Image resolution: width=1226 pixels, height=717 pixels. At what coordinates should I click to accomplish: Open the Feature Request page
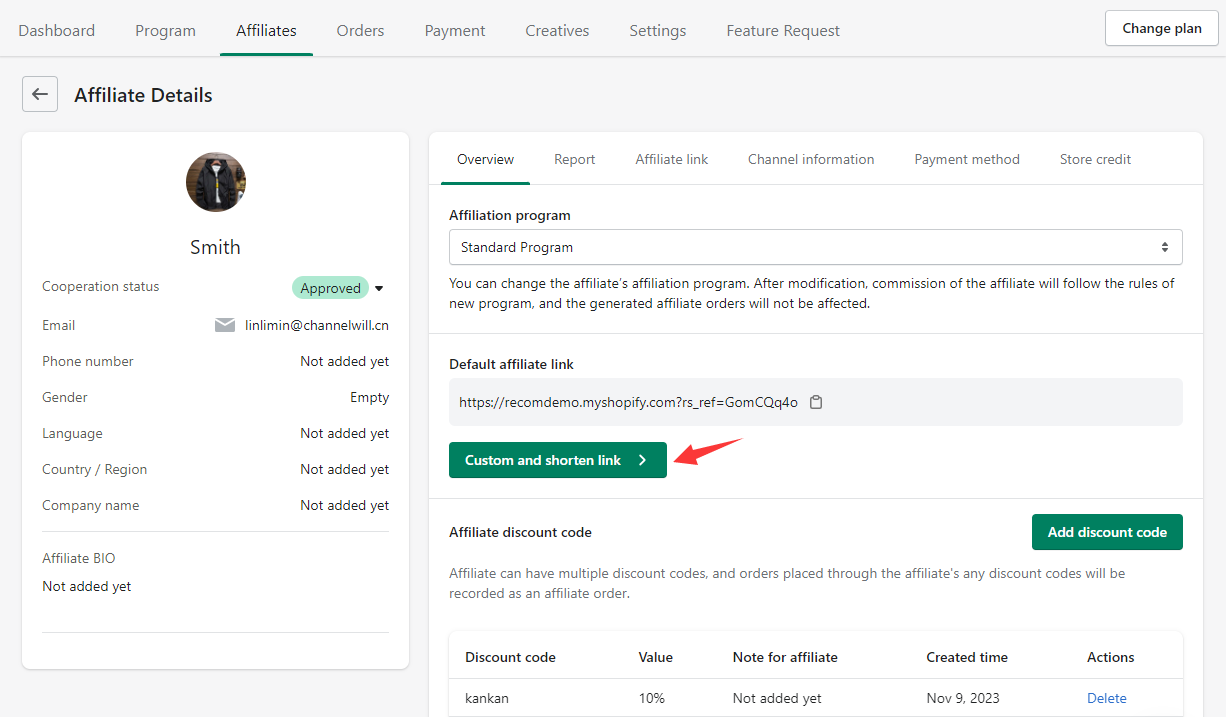(783, 30)
